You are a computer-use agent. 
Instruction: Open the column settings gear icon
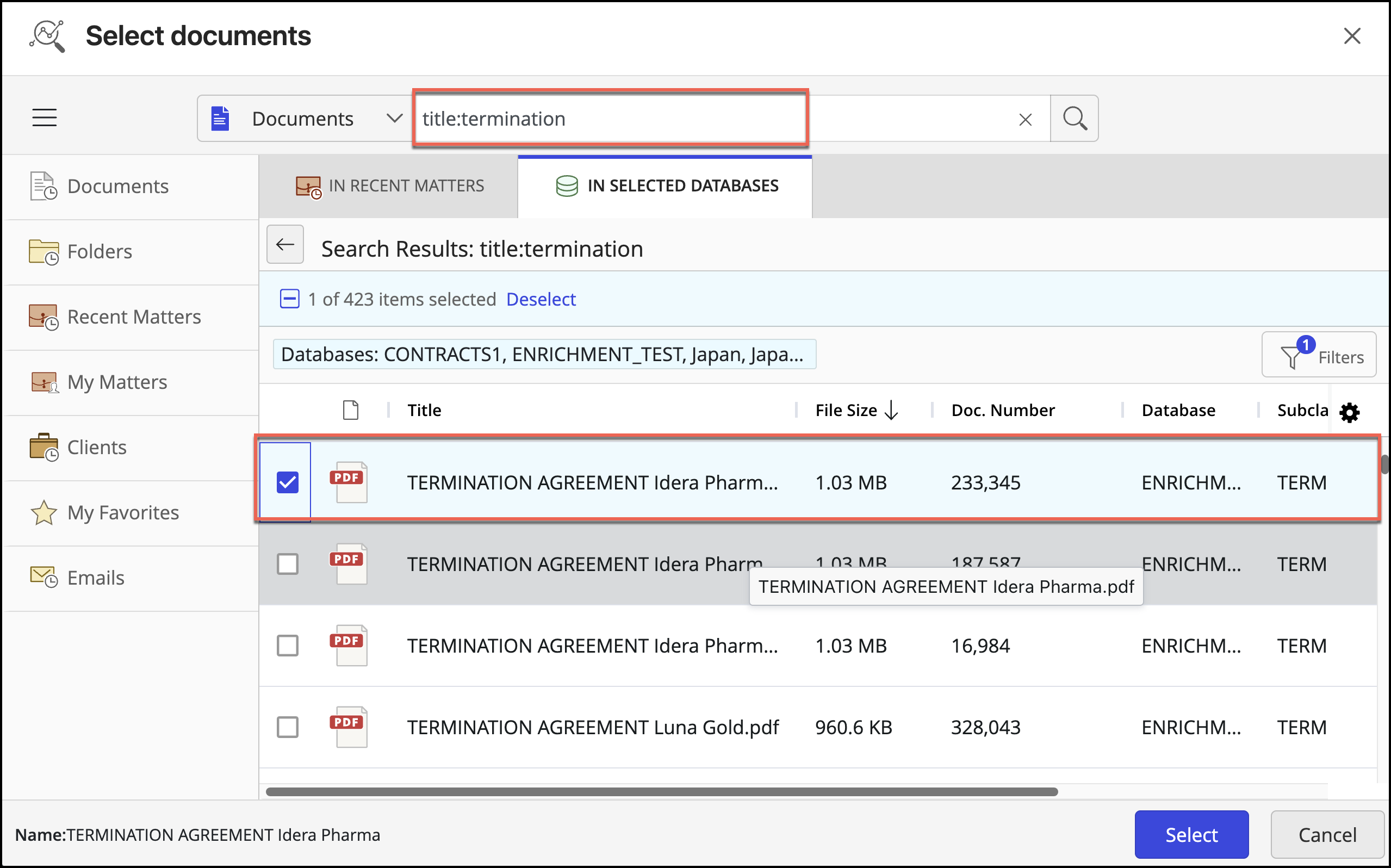click(1349, 412)
